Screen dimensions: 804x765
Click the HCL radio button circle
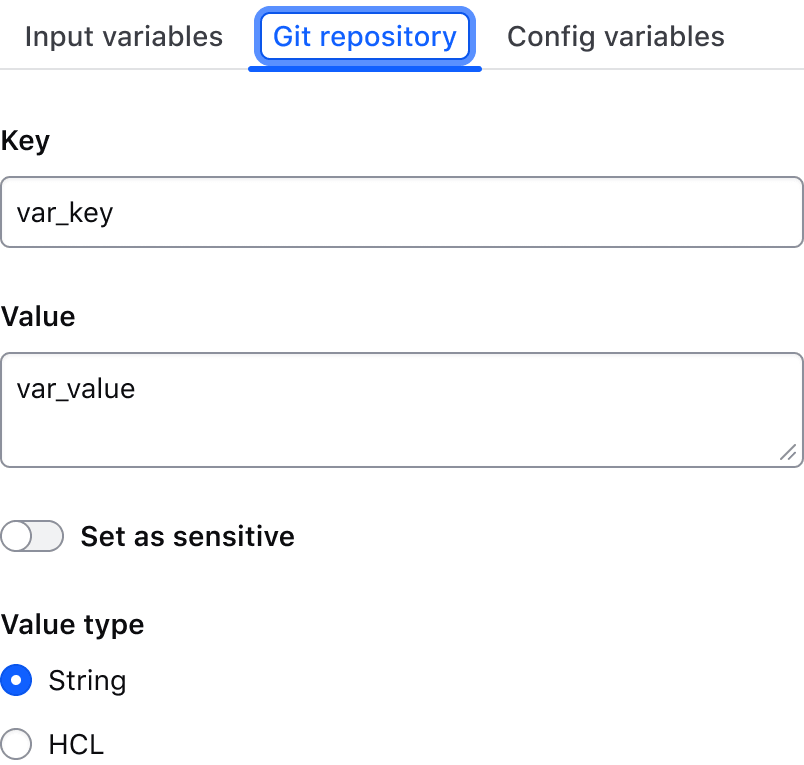tap(16, 744)
